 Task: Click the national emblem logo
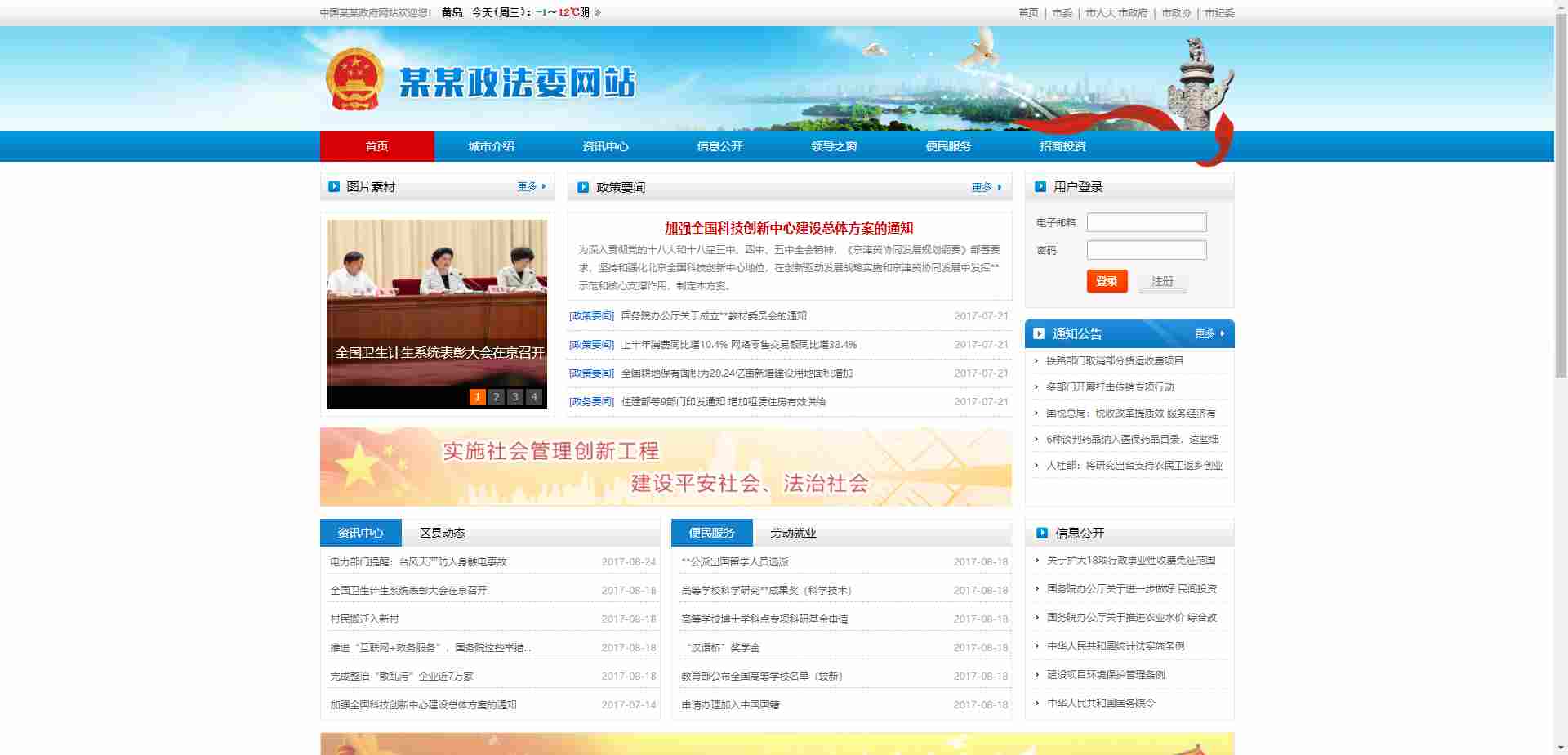tap(354, 79)
